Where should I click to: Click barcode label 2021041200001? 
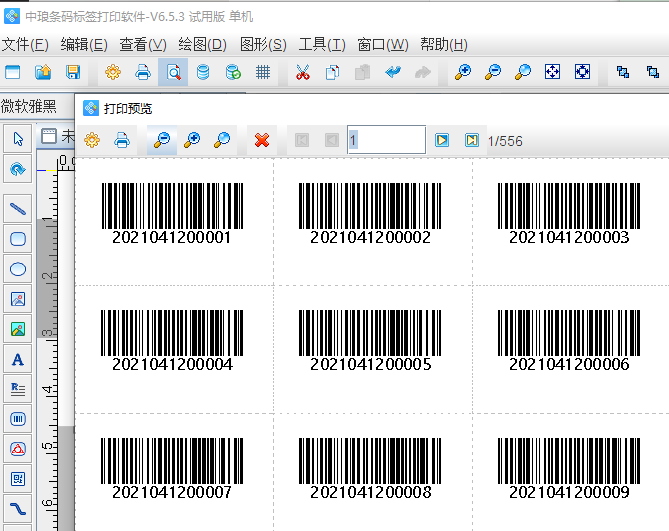tap(172, 213)
